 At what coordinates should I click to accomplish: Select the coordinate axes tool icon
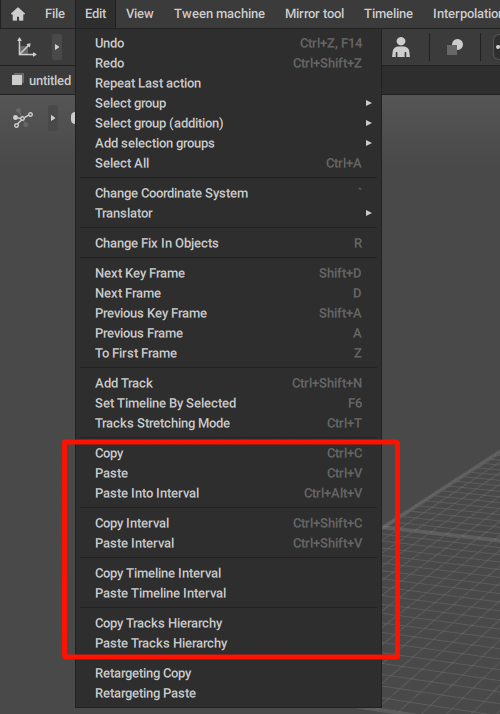(26, 47)
